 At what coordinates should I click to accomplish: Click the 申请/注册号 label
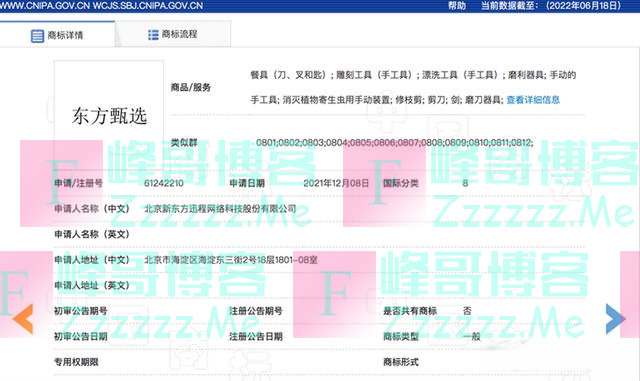coord(78,183)
